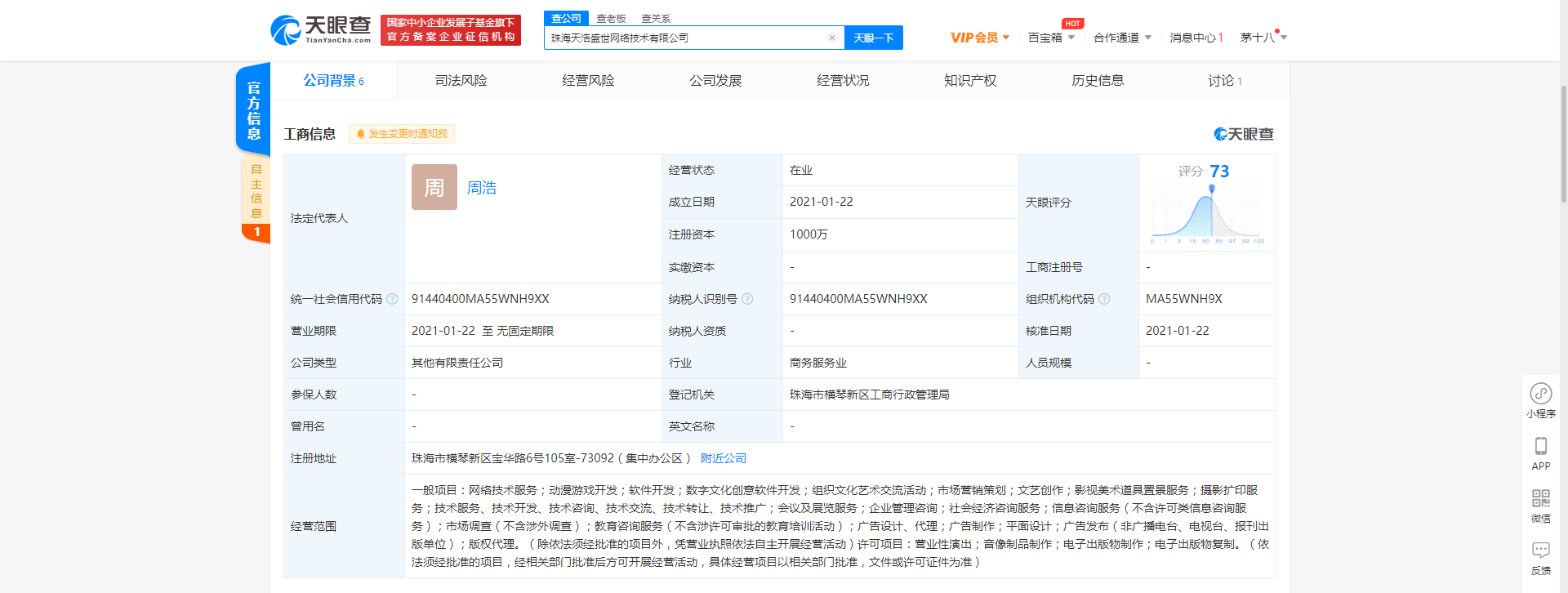The height and width of the screenshot is (593, 1568).
Task: Switch to the 知识产权 tab
Action: pos(969,80)
